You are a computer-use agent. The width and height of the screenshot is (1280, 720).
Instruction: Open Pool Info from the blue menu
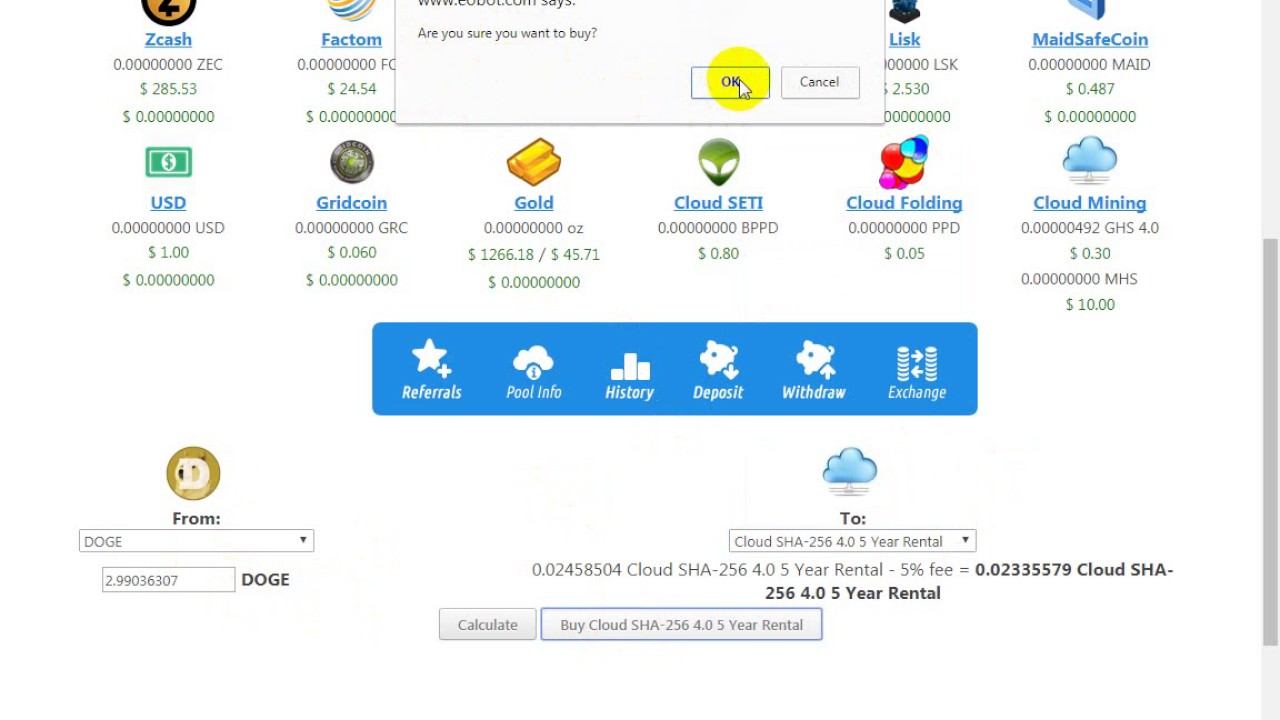point(533,371)
